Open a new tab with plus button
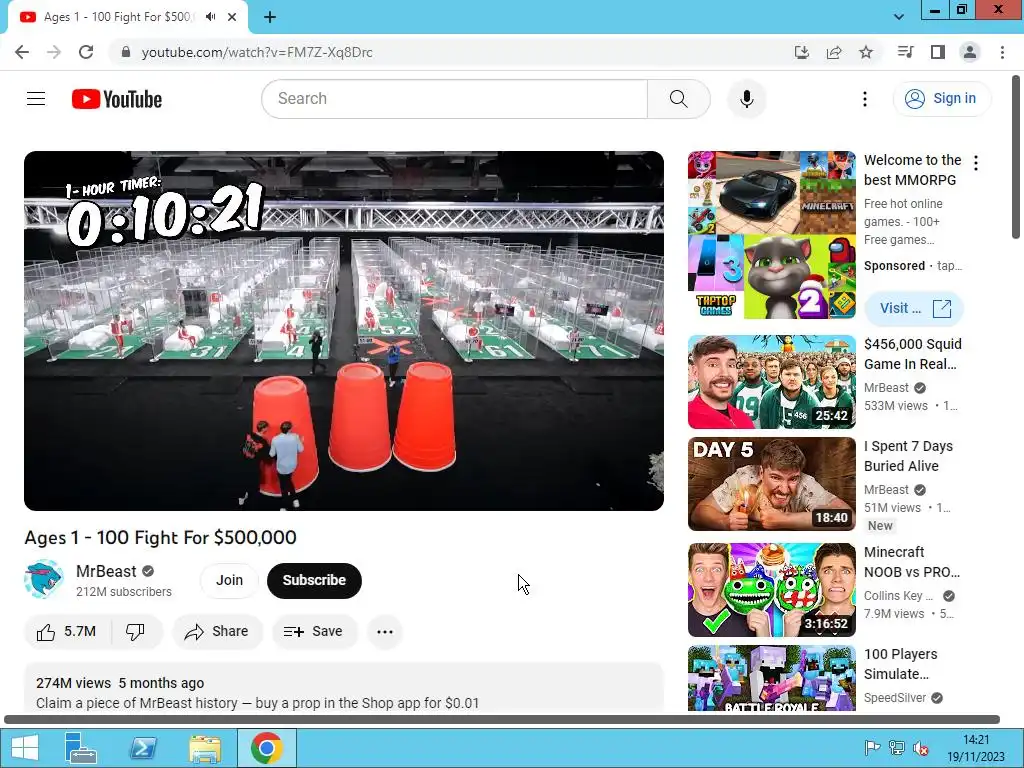Image resolution: width=1024 pixels, height=768 pixels. coord(270,17)
